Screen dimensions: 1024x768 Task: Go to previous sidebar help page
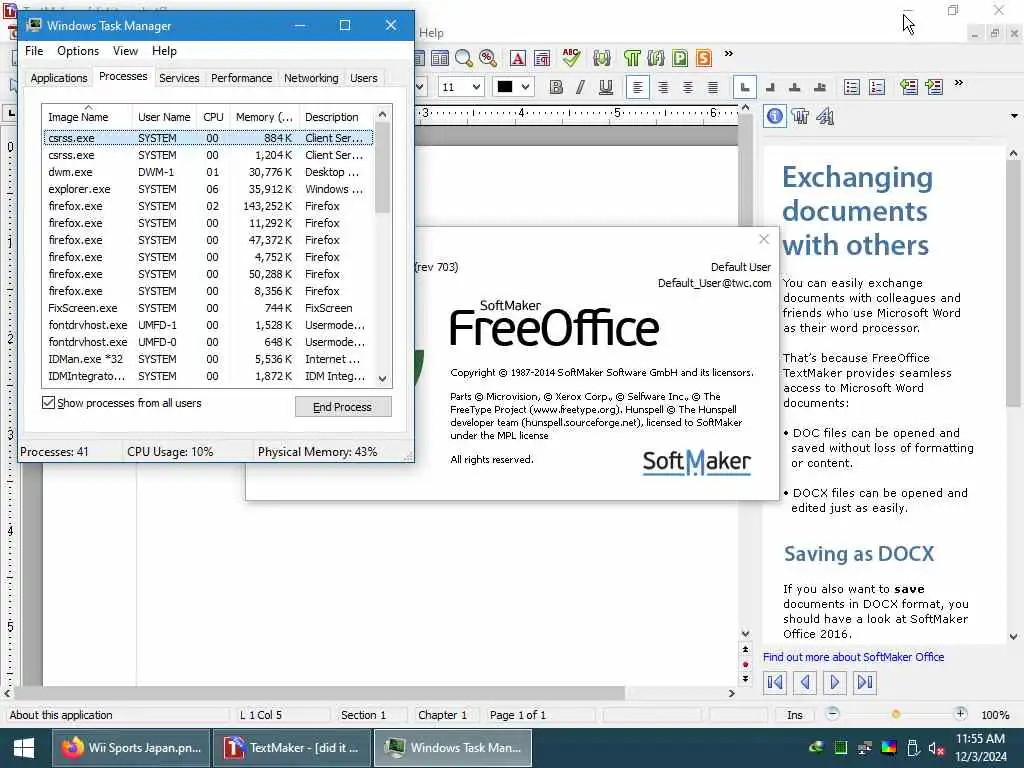click(x=805, y=682)
